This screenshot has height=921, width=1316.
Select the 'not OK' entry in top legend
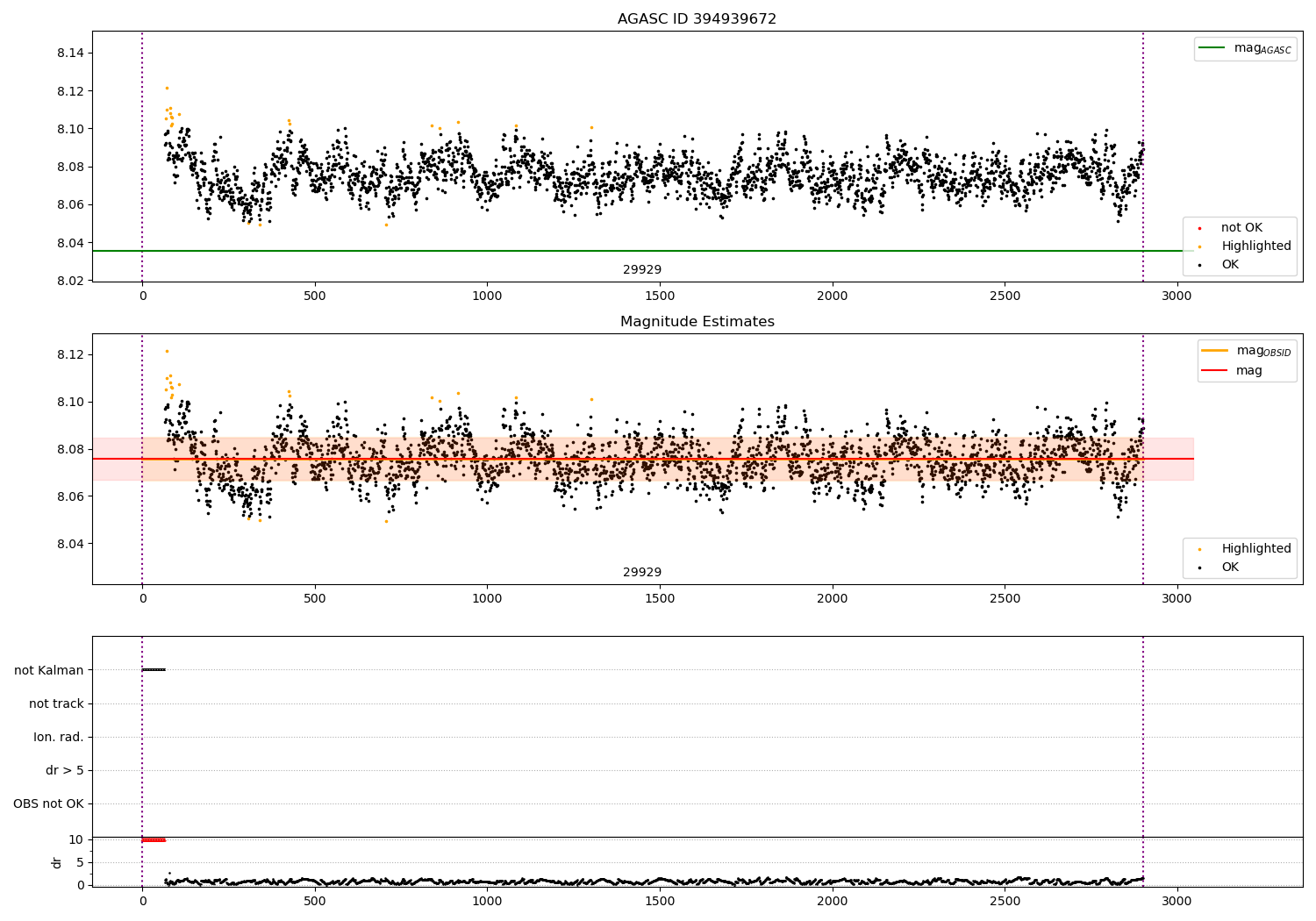click(x=1241, y=227)
